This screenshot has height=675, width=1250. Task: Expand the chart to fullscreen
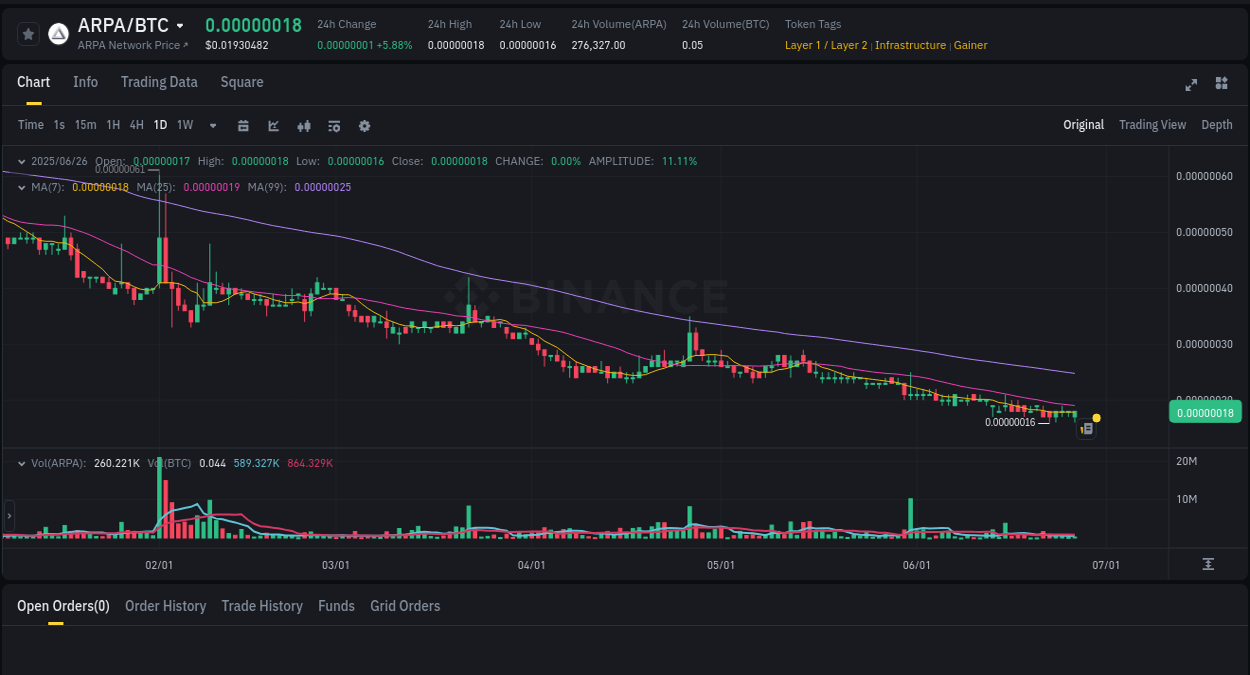[1190, 85]
